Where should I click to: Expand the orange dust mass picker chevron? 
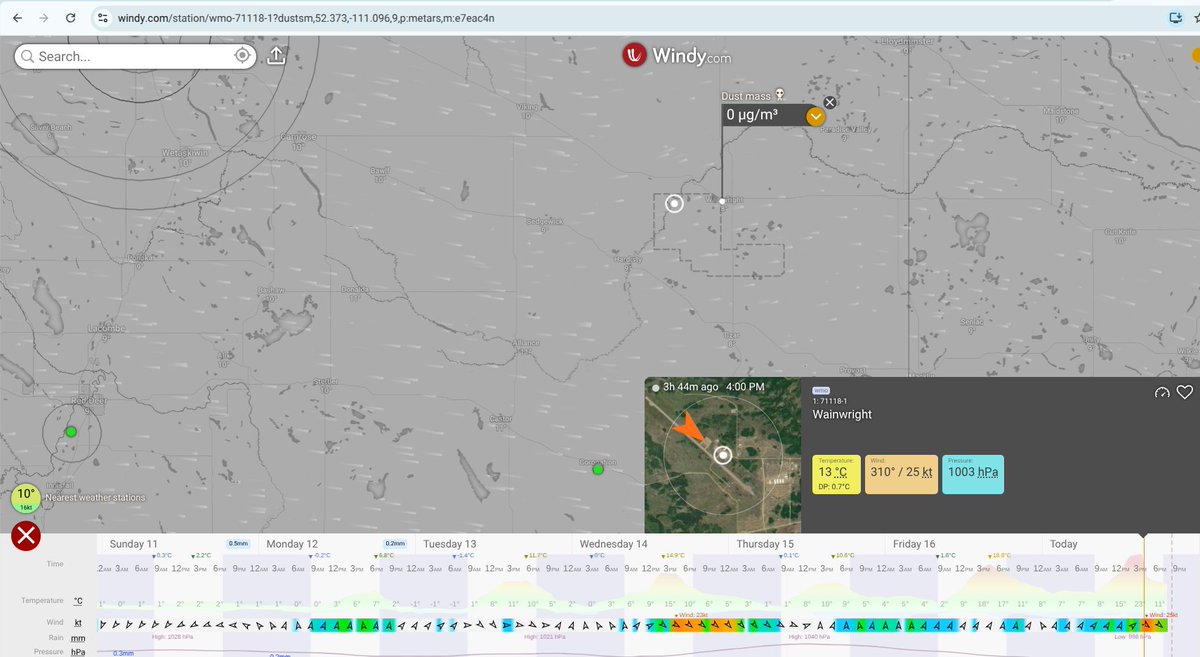(x=816, y=116)
